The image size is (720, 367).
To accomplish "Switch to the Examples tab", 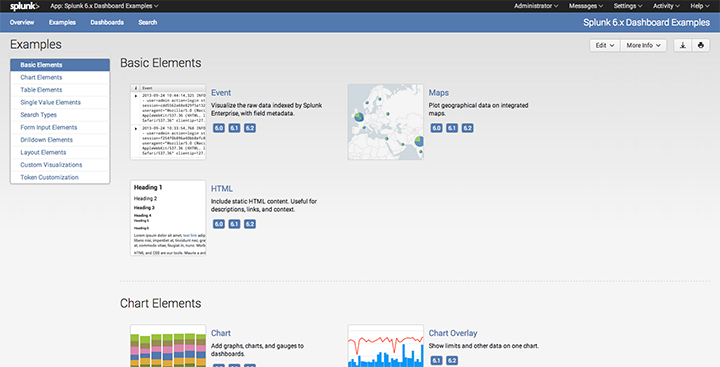I will coord(62,22).
